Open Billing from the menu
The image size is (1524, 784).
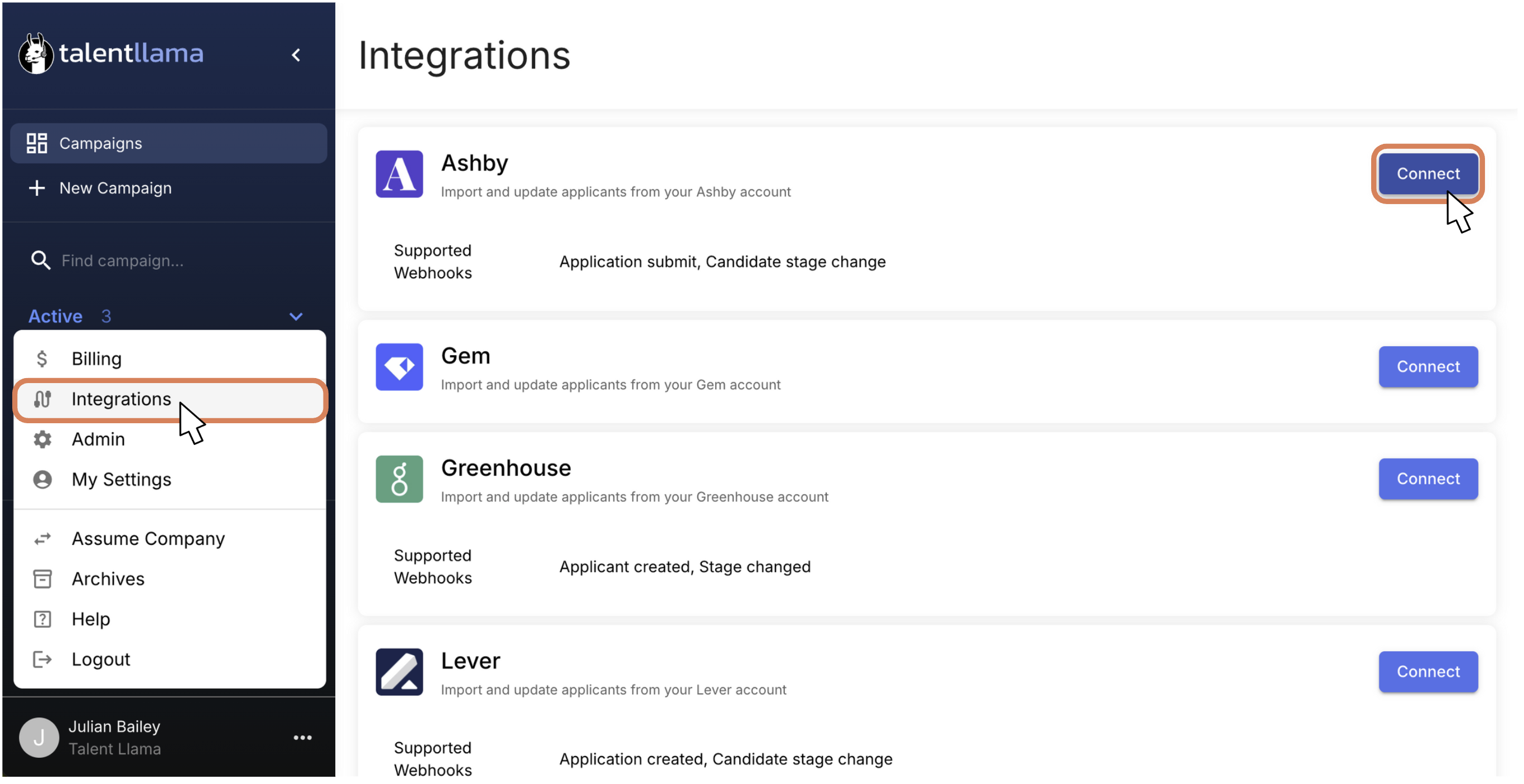point(97,359)
